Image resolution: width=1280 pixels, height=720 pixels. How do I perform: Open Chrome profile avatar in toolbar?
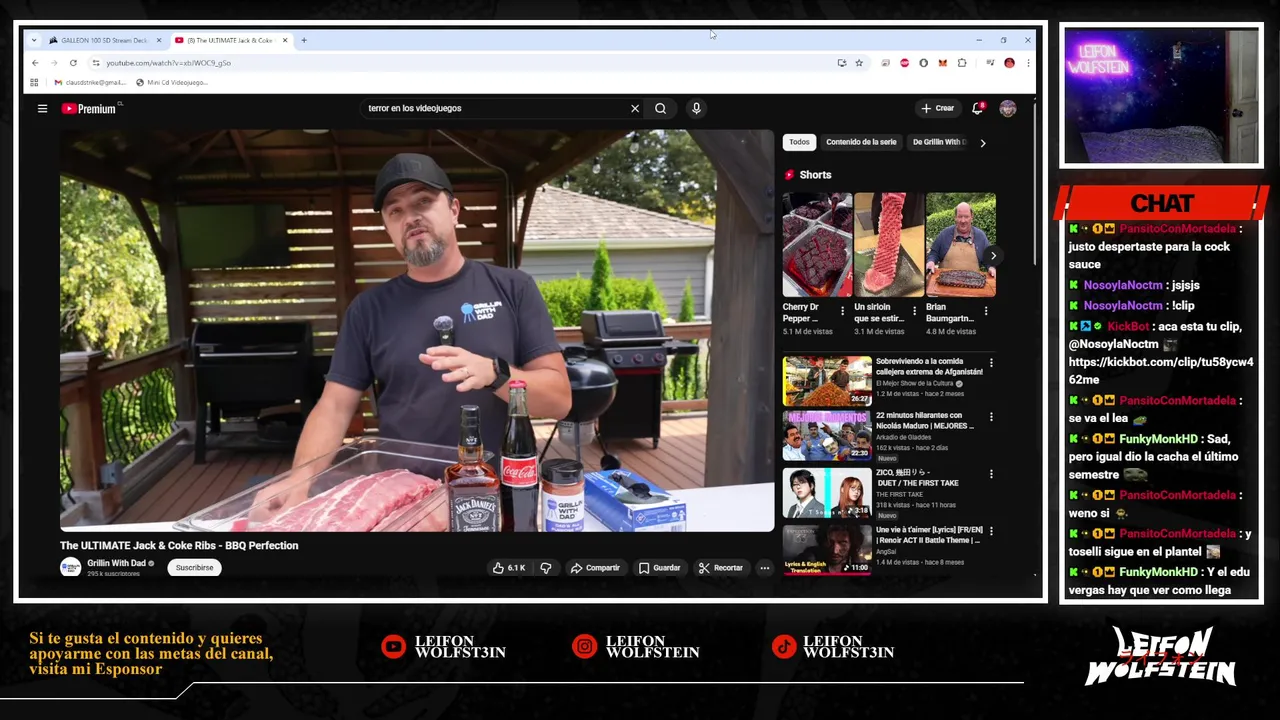pyautogui.click(x=1009, y=63)
